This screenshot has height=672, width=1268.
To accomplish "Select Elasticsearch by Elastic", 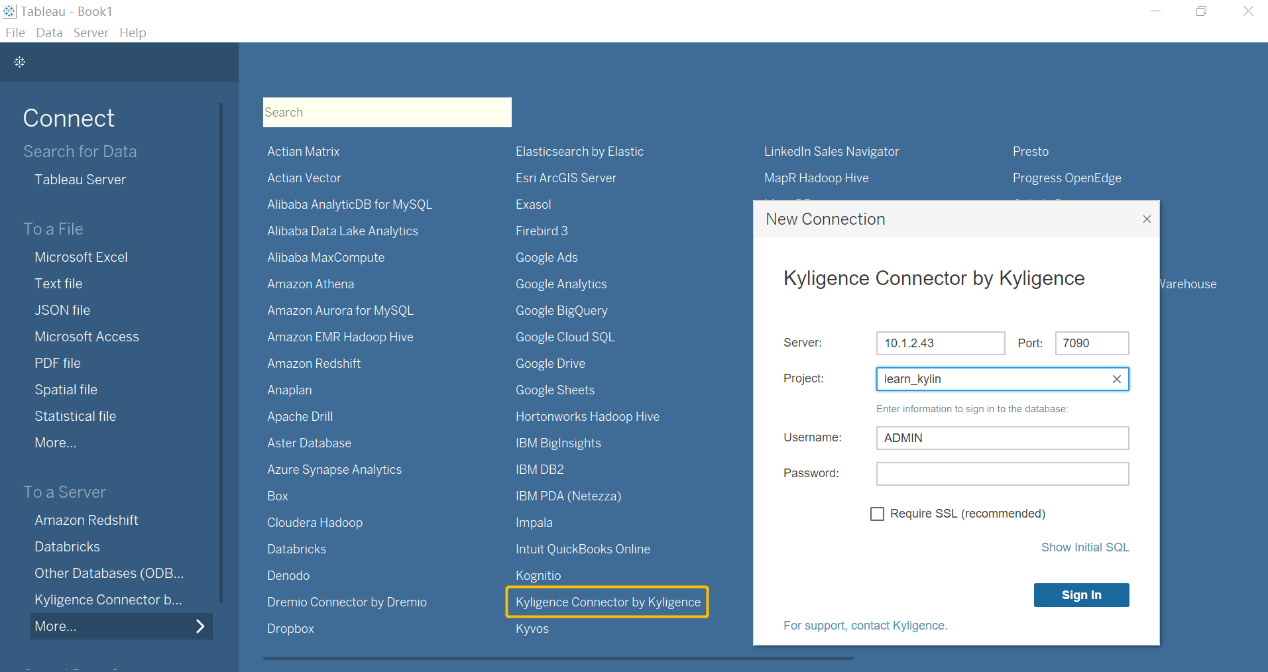I will point(580,152).
